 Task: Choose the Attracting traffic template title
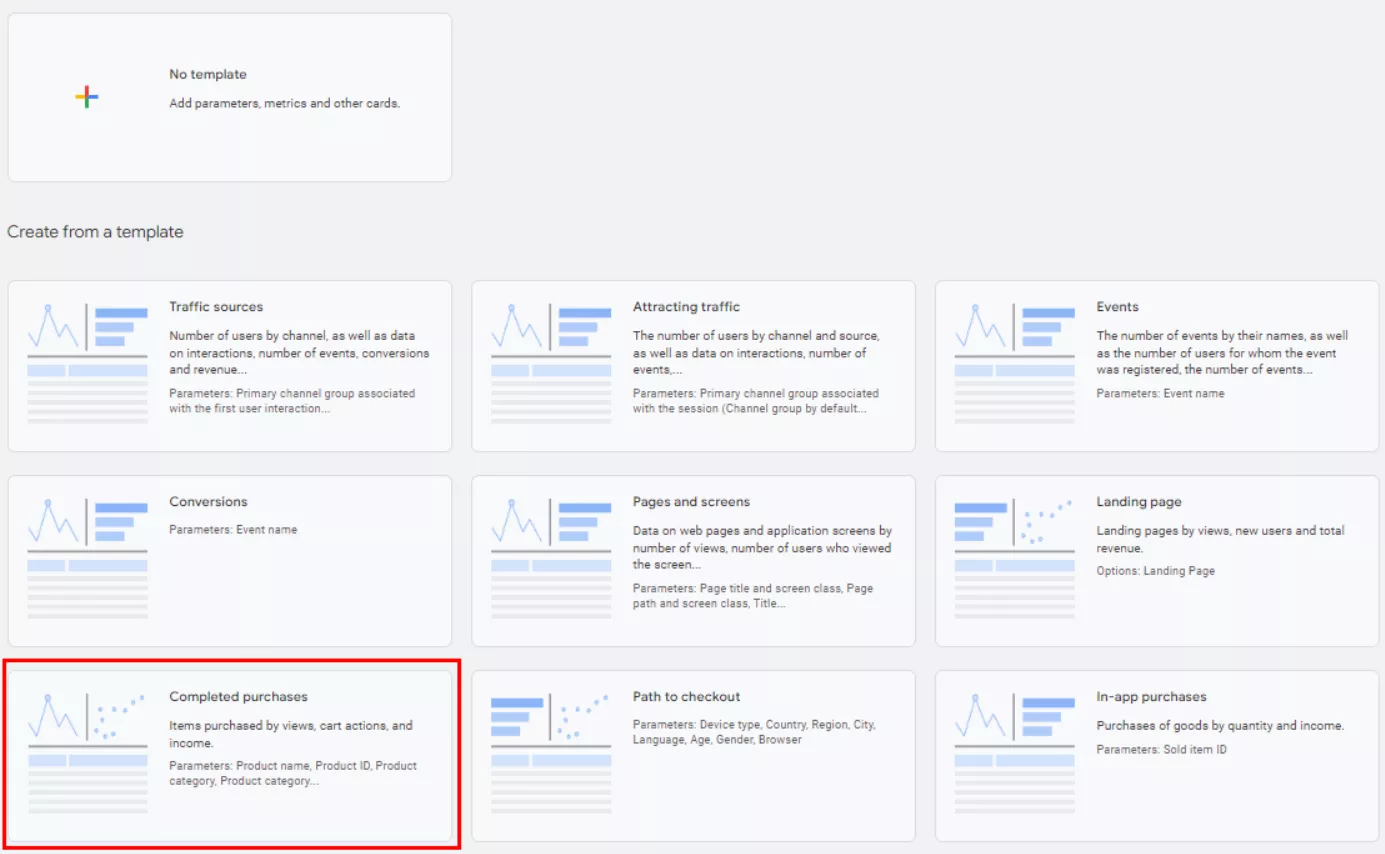[686, 307]
